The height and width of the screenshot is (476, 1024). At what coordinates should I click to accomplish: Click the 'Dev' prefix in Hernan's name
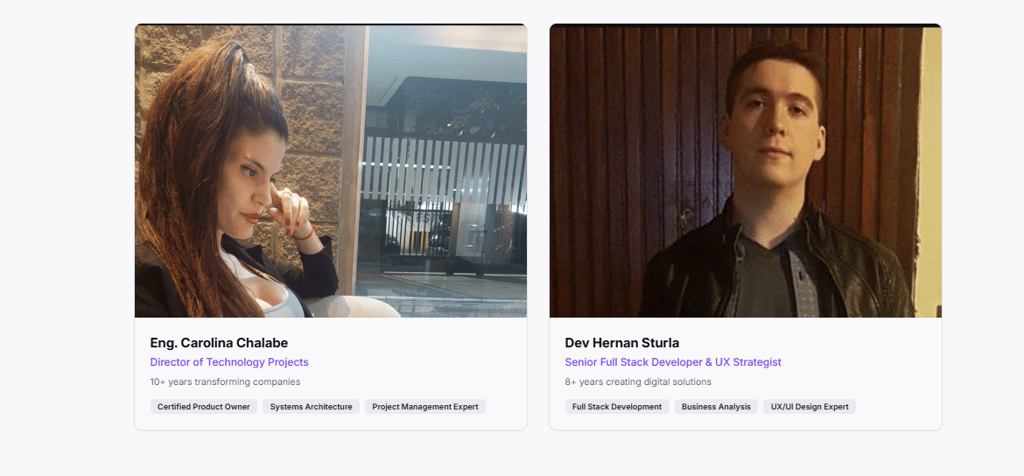click(x=577, y=343)
